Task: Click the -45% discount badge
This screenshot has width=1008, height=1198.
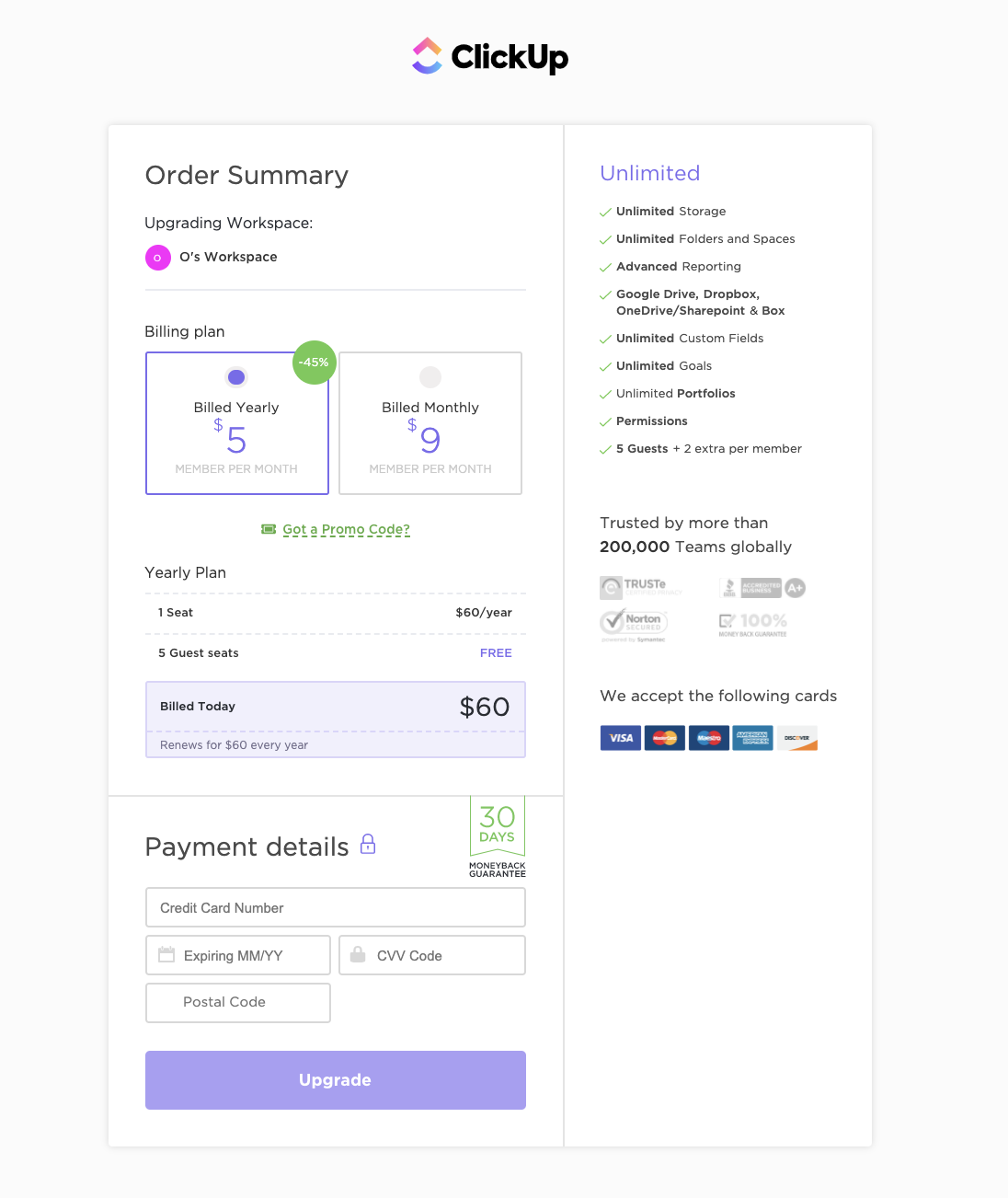Action: 314,363
